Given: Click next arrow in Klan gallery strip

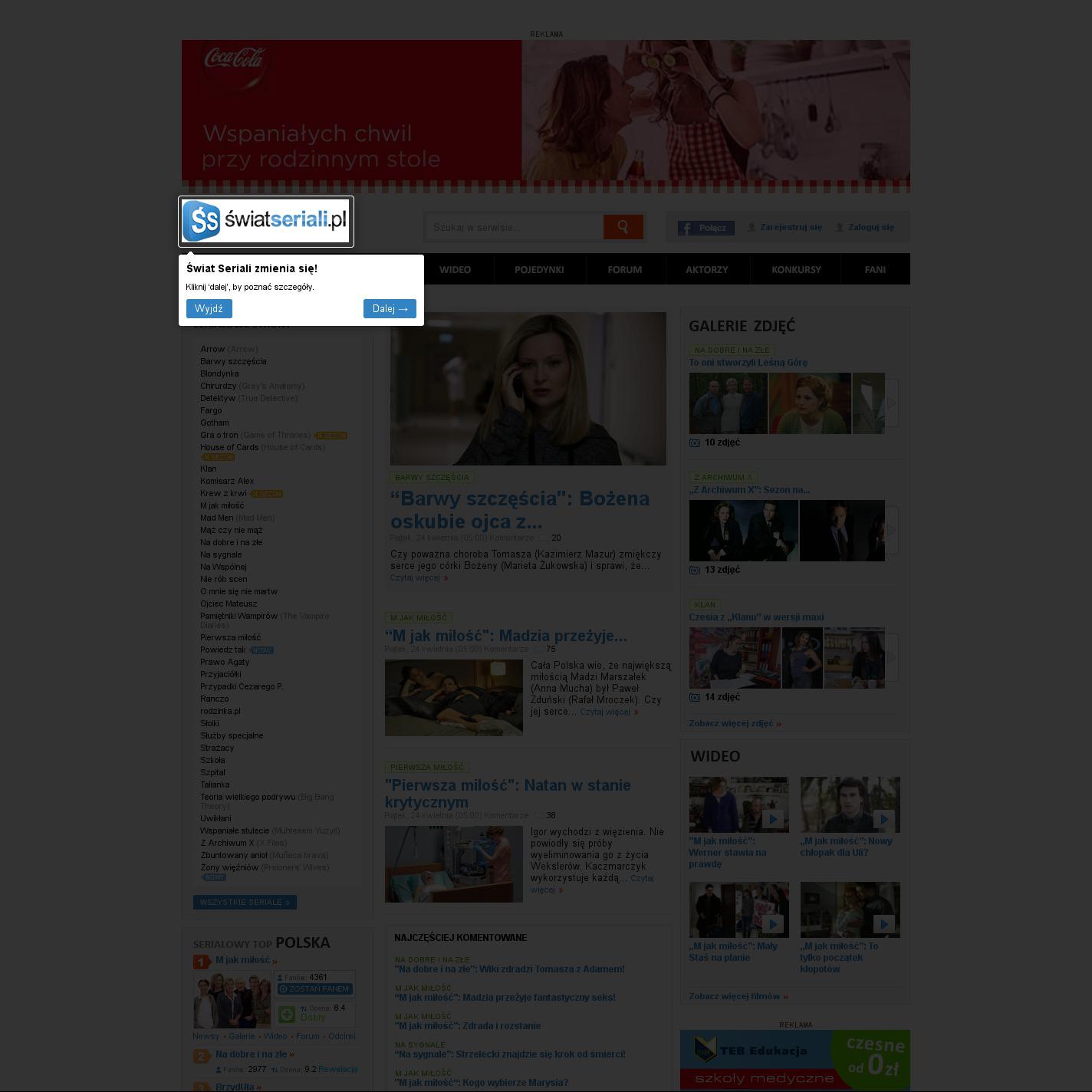Looking at the screenshot, I should point(891,657).
